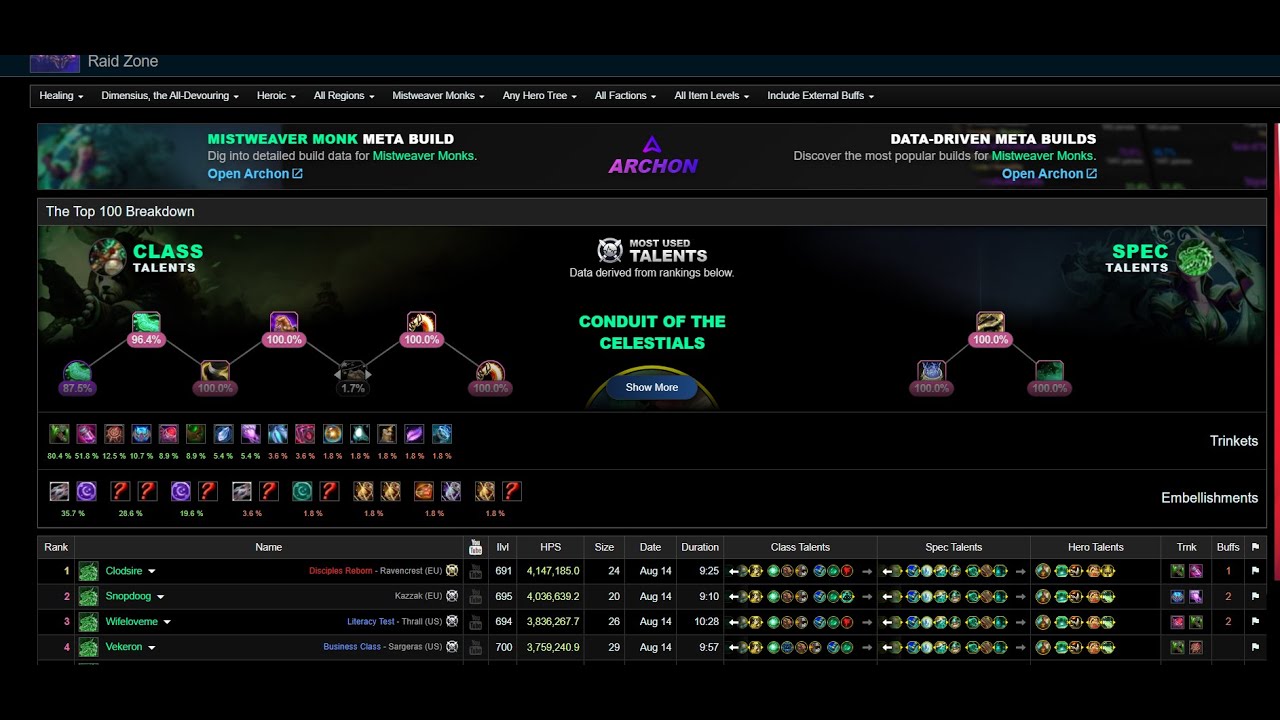Click the right Open Archon link
This screenshot has height=720, width=1280.
[x=1049, y=174]
